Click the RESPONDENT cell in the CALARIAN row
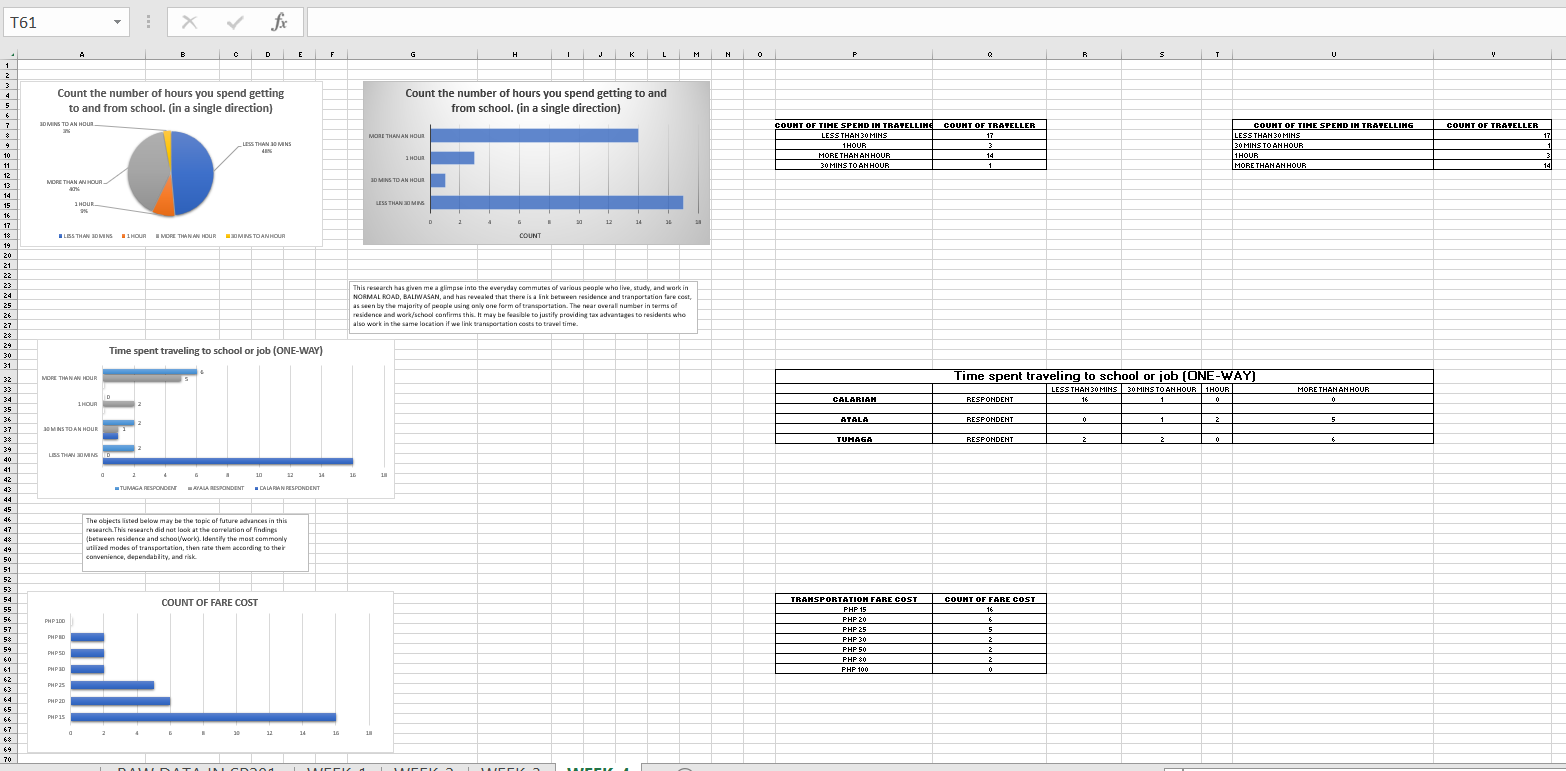The width and height of the screenshot is (1566, 771). click(x=989, y=399)
